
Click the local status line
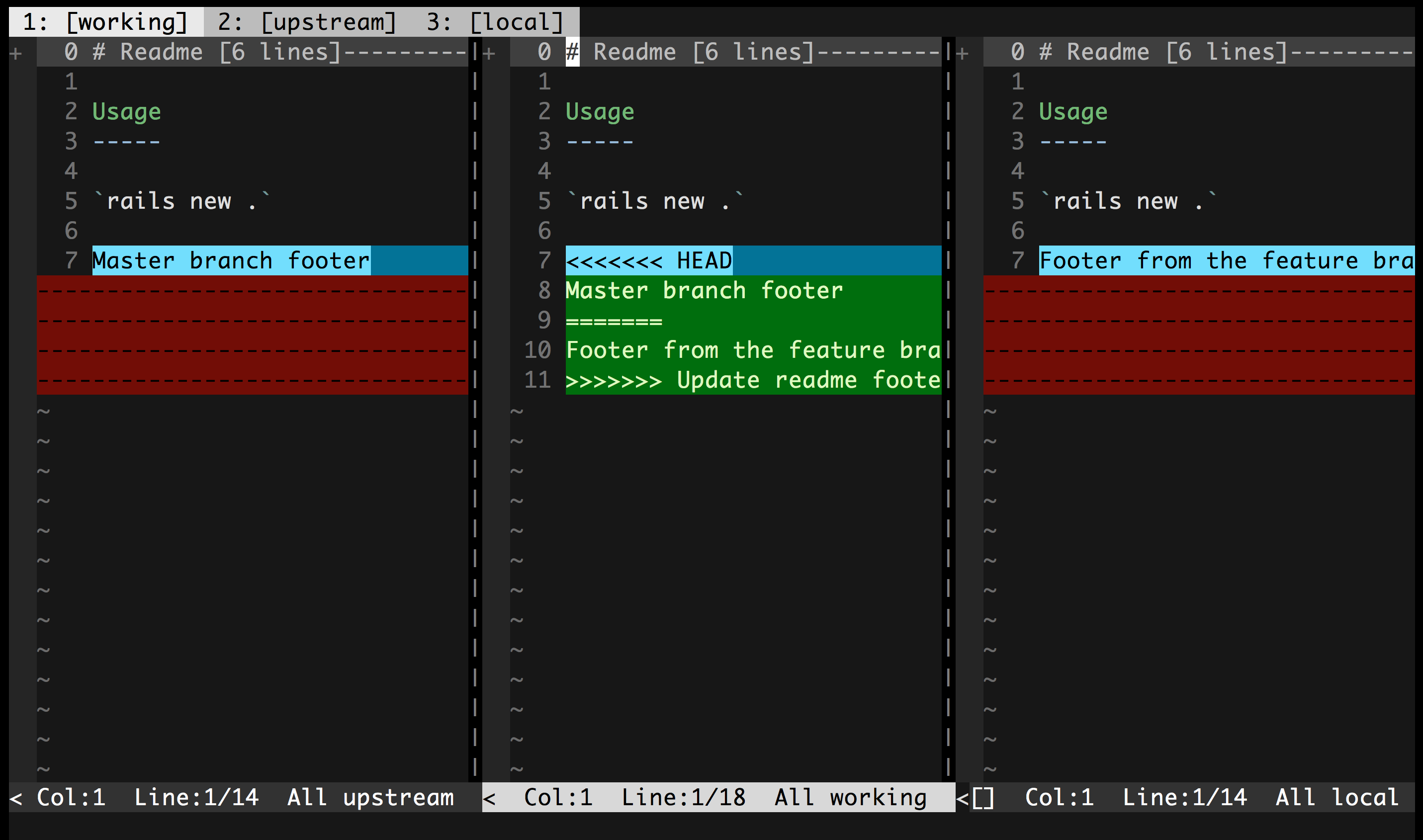[x=1189, y=798]
